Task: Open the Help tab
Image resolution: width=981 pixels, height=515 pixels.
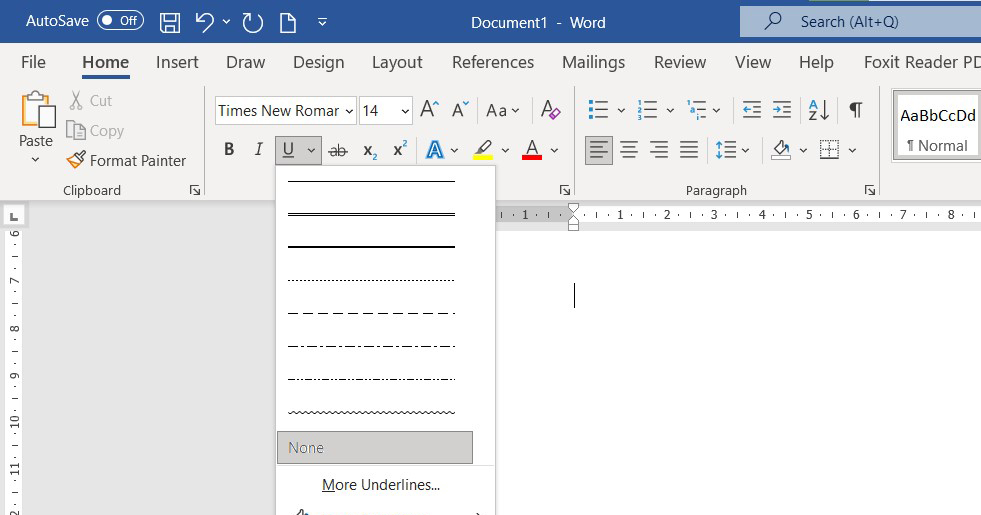Action: (816, 62)
